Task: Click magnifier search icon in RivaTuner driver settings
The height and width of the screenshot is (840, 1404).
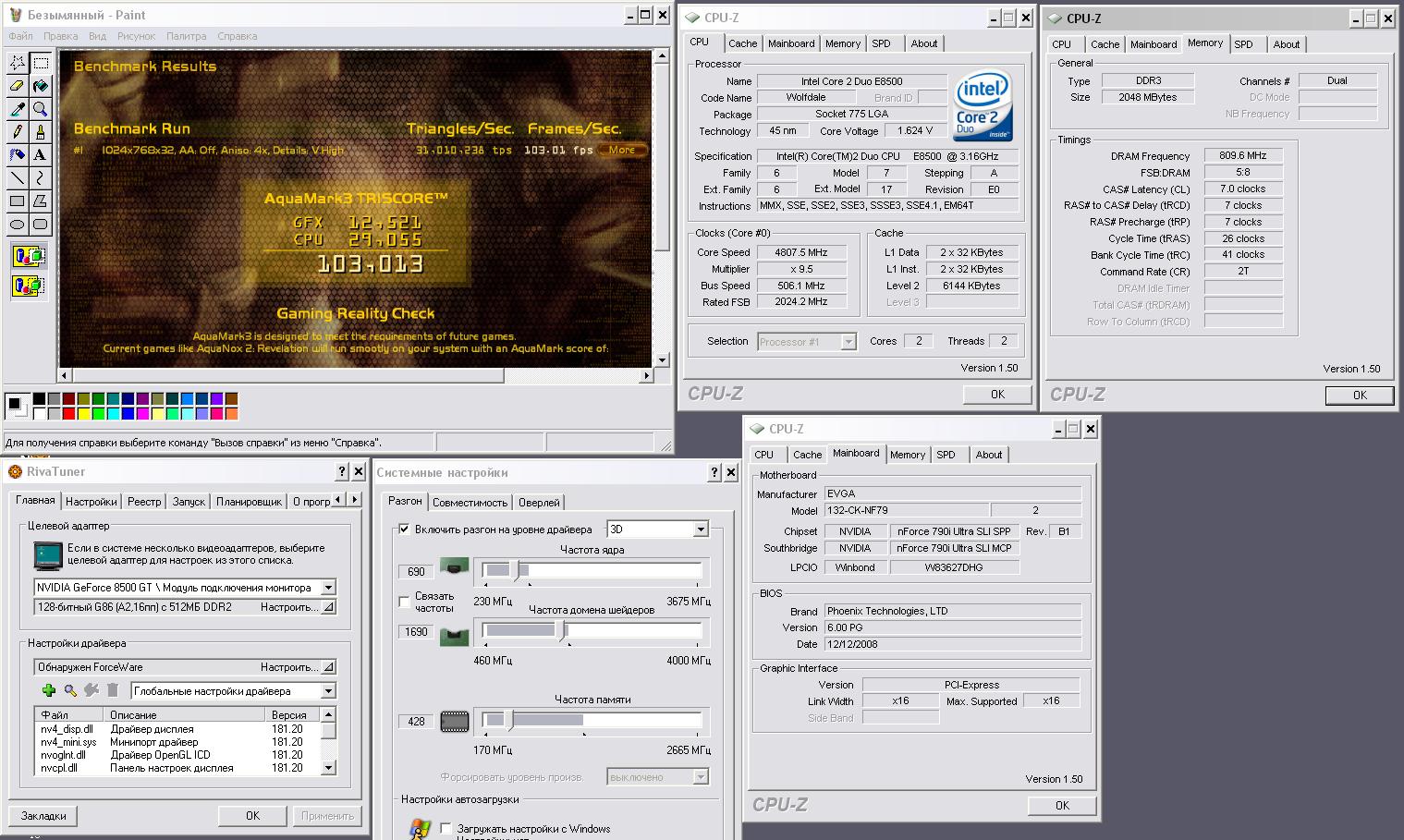Action: 70,690
